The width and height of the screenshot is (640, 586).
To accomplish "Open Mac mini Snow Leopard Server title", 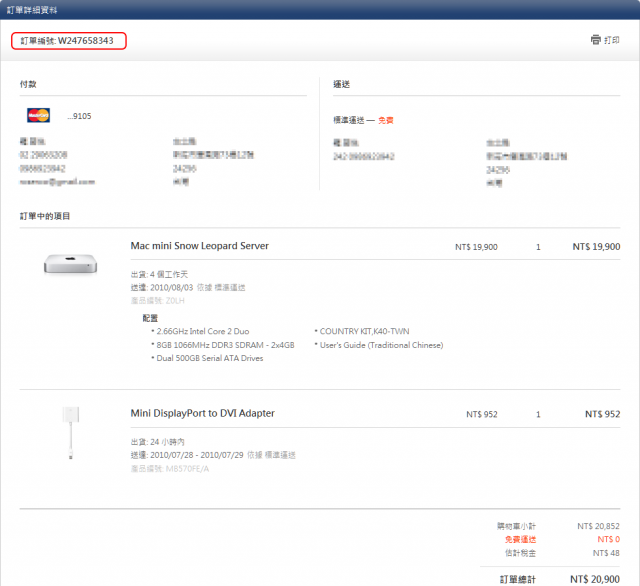I will (200, 246).
